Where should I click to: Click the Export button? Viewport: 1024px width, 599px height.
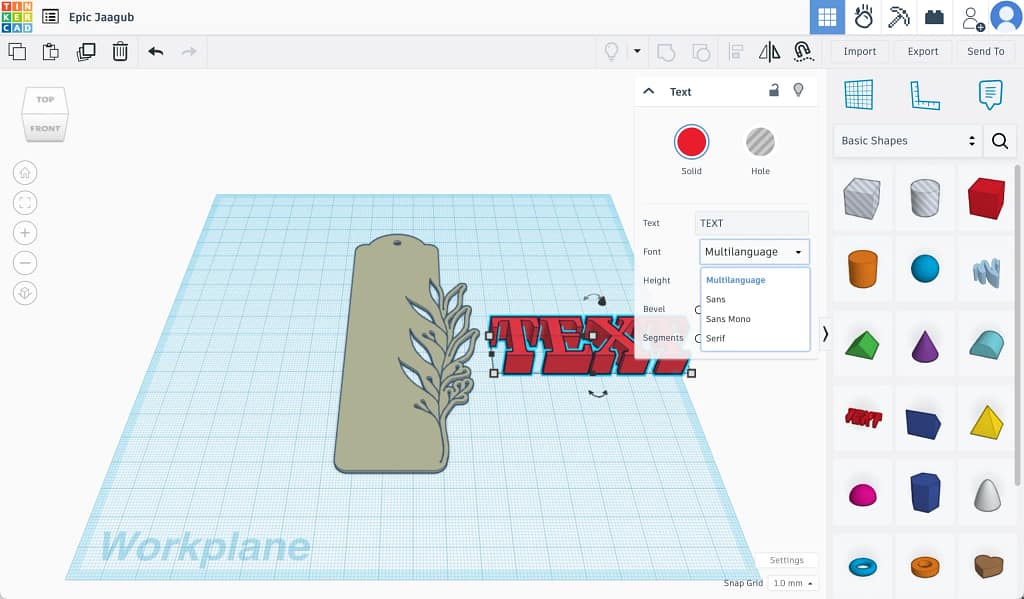[922, 51]
